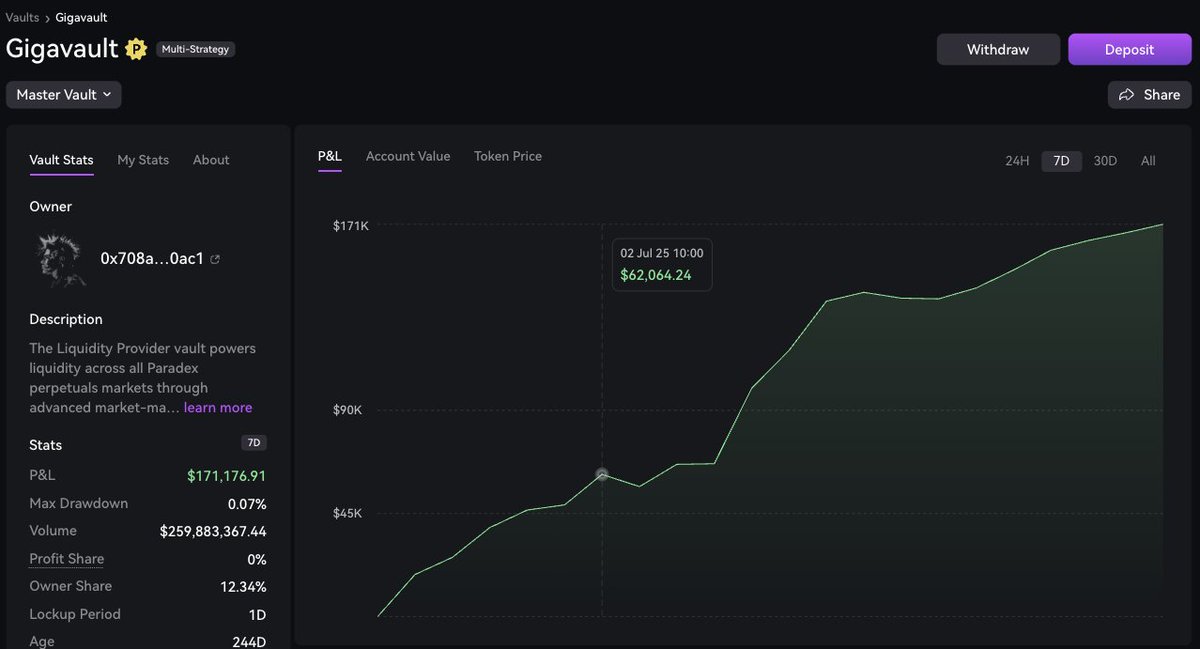Expand the Master Vault dropdown
The image size is (1200, 649).
click(x=63, y=94)
